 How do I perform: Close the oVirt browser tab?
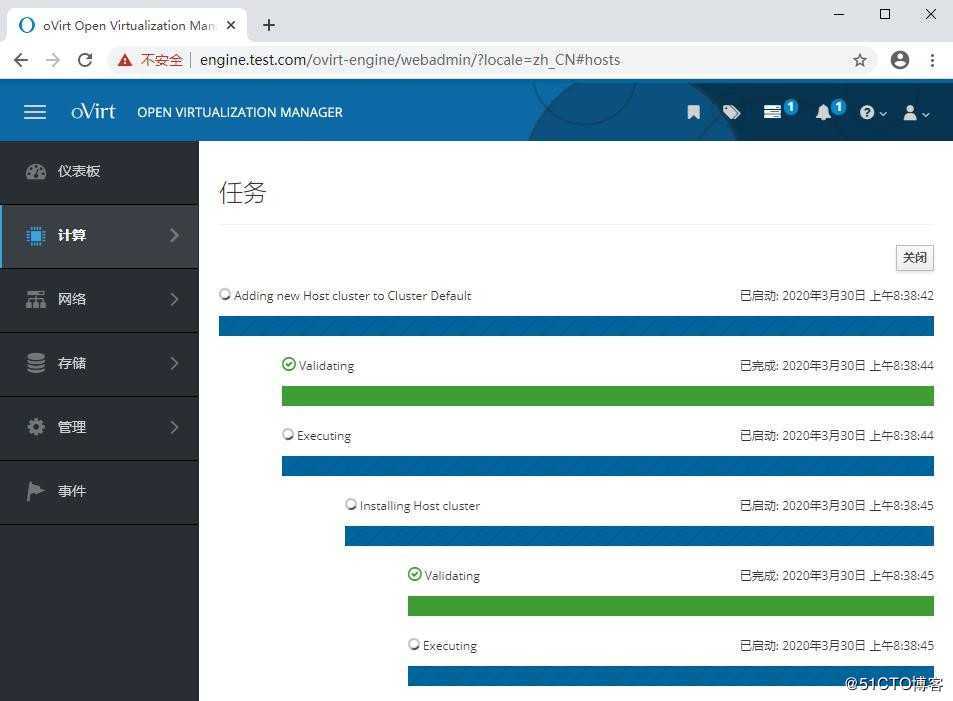231,25
